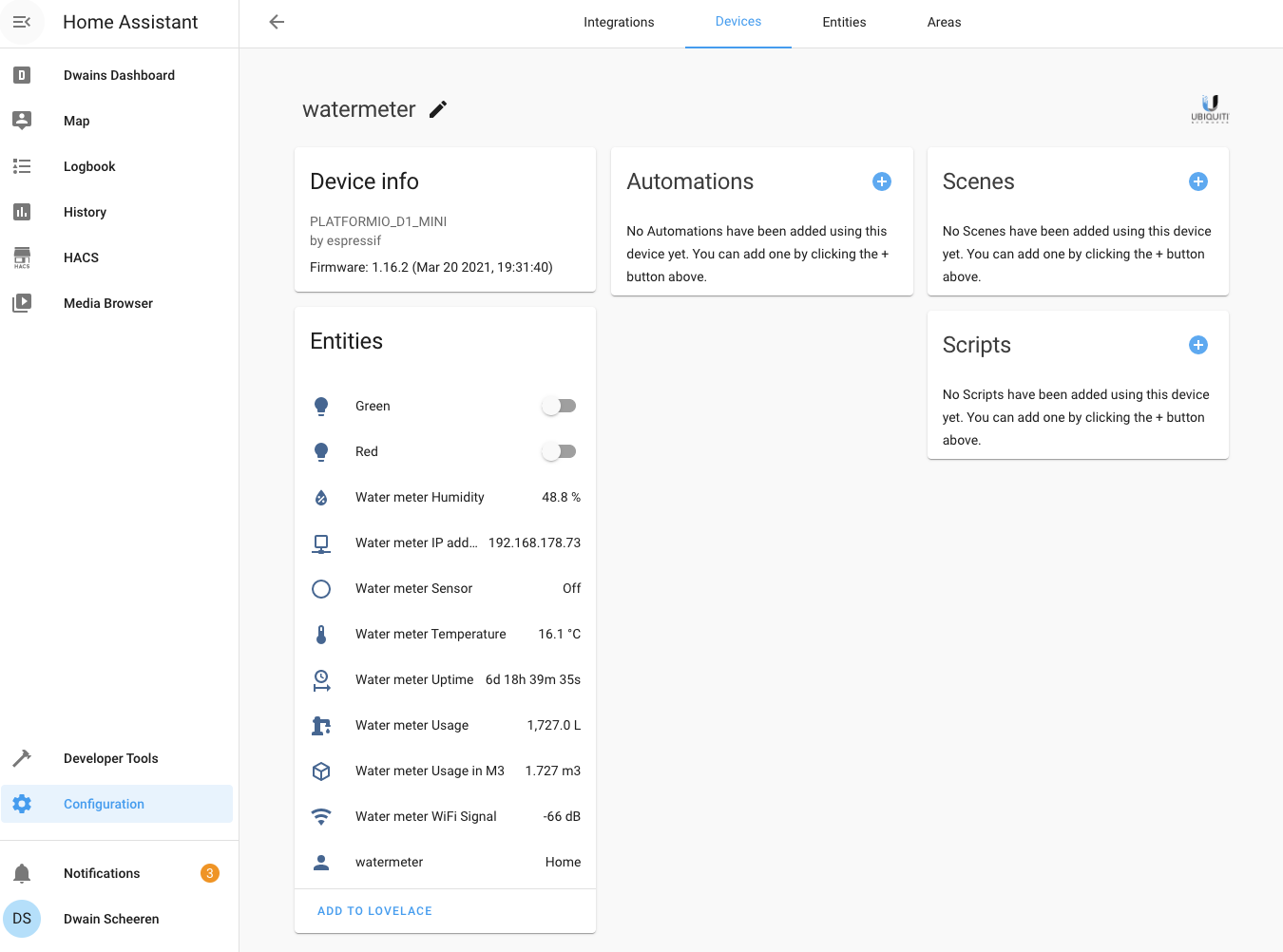This screenshot has width=1283, height=952.
Task: Open the History page label
Action: tap(85, 212)
